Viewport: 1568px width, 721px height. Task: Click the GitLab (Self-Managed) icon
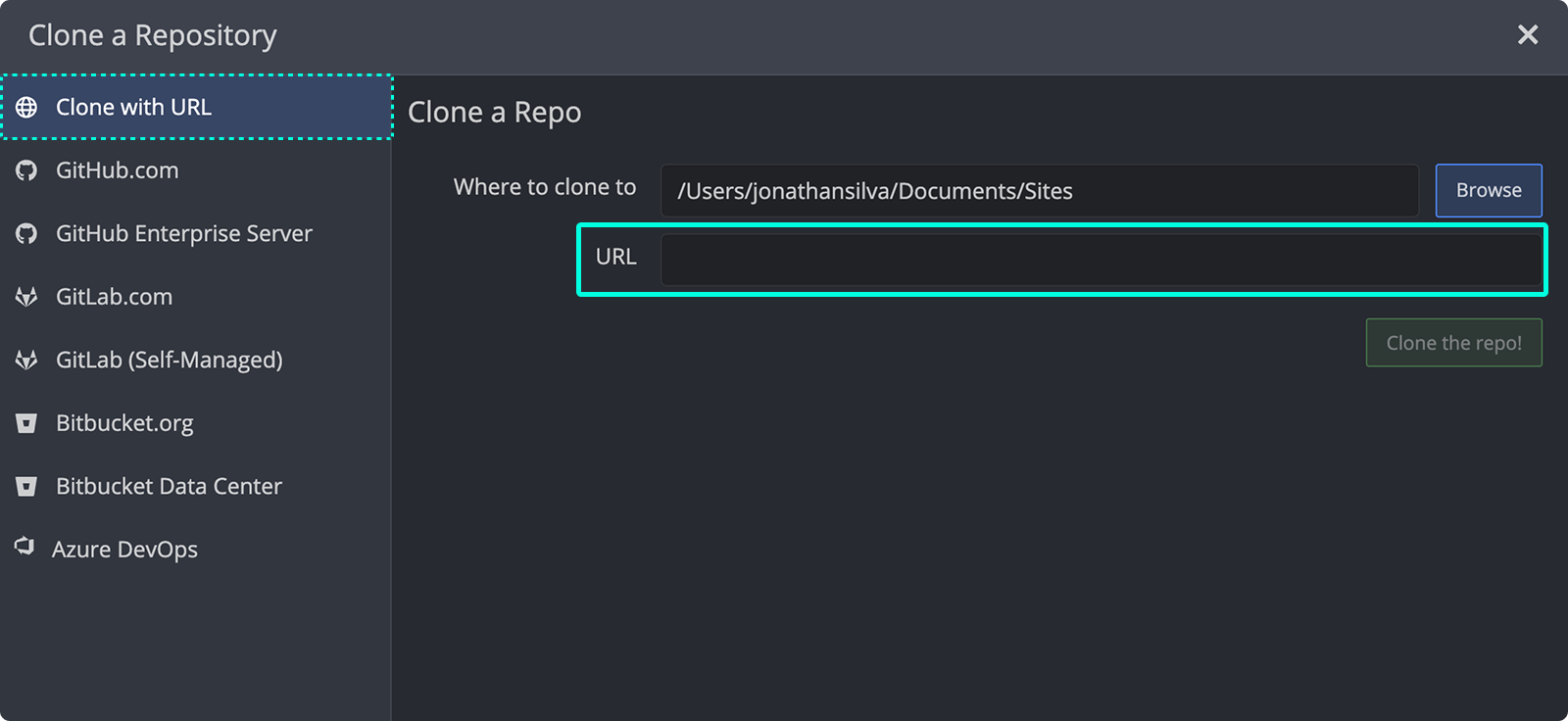pyautogui.click(x=26, y=360)
